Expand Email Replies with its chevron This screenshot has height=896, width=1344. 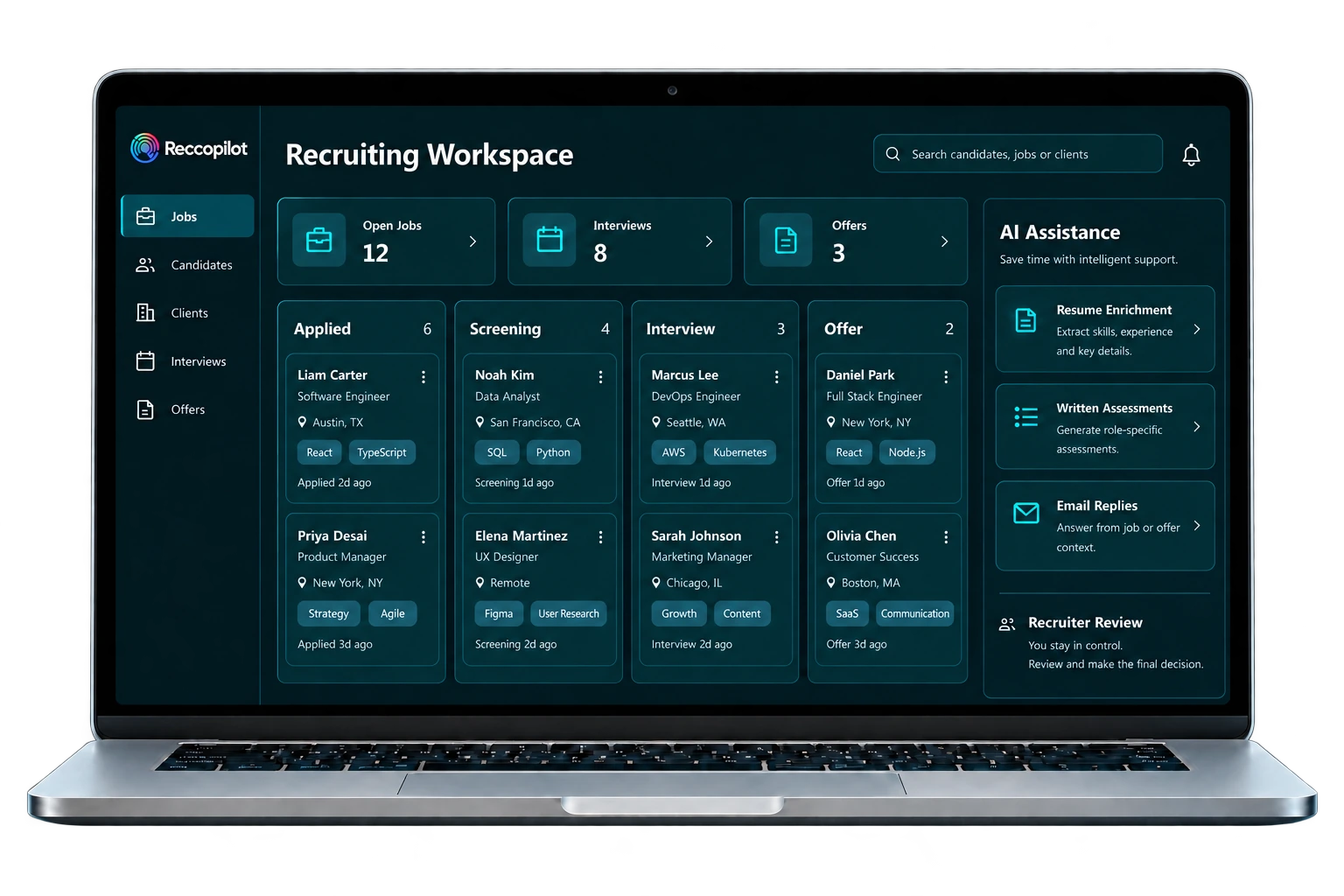pyautogui.click(x=1197, y=526)
